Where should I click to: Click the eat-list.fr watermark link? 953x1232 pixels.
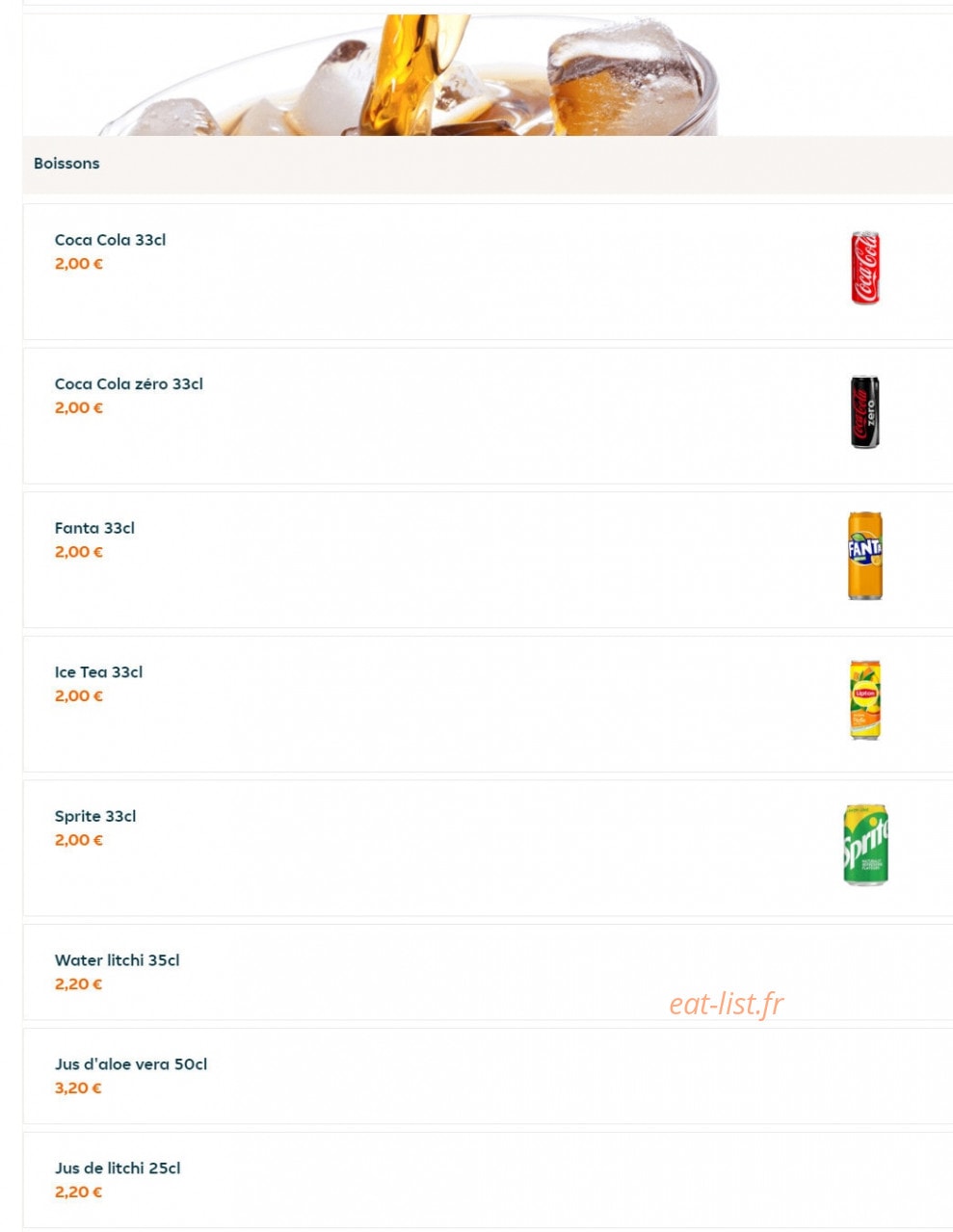point(726,1004)
